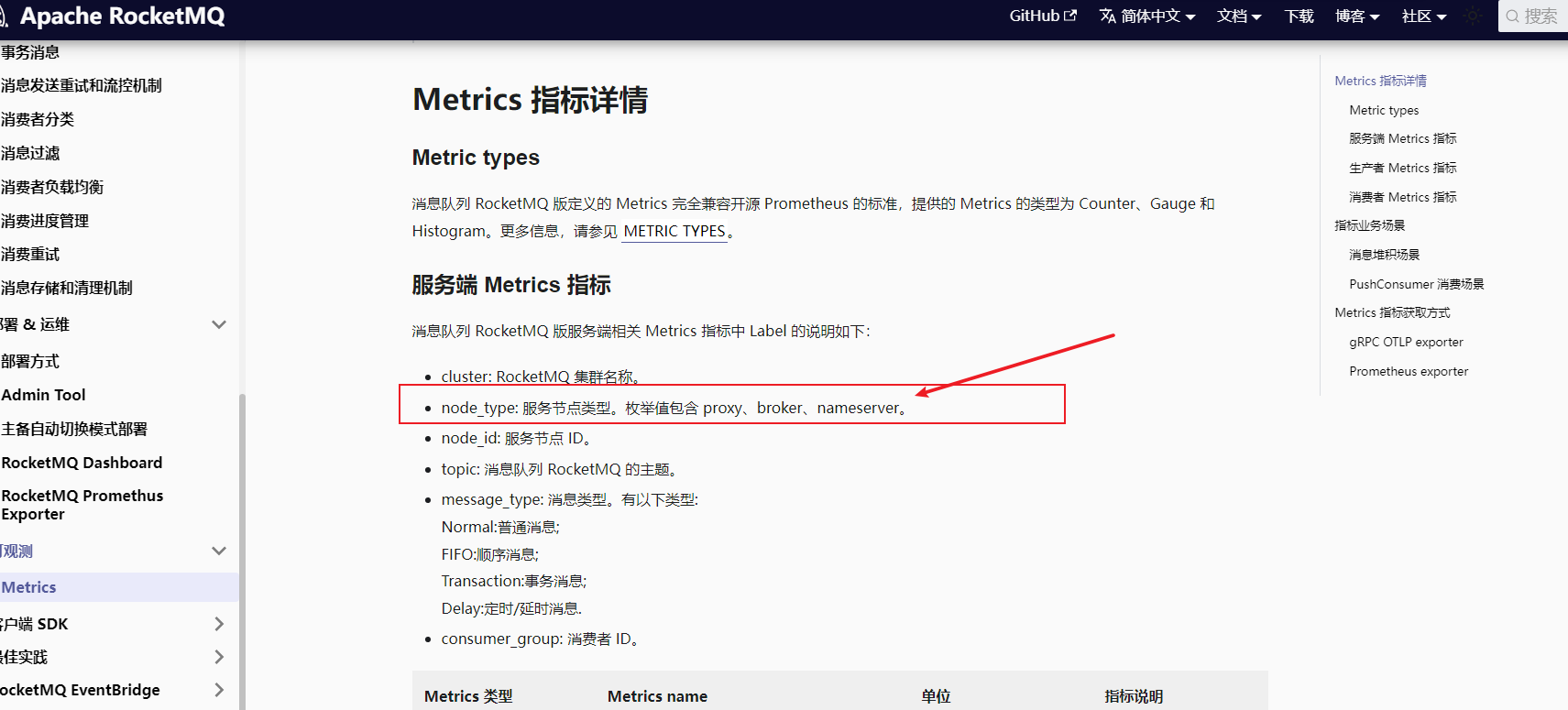Follow the METRIC TYPES hyperlink
Screen dimensions: 1568x710
pyautogui.click(x=674, y=231)
